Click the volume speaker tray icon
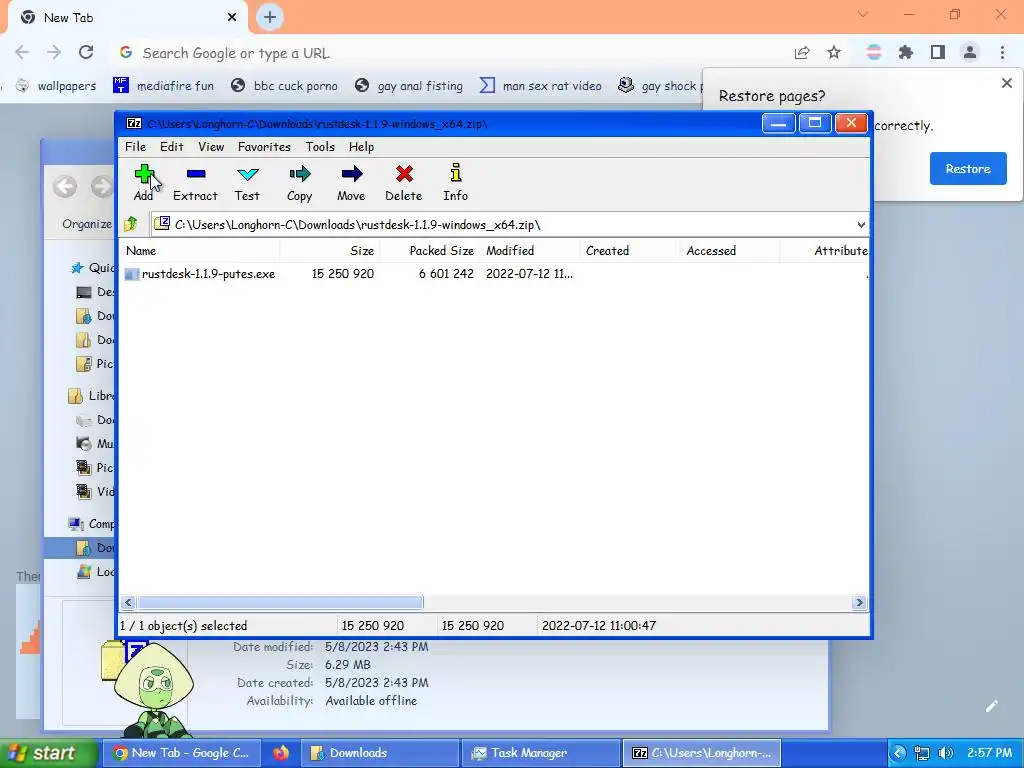This screenshot has height=768, width=1024. coord(945,753)
